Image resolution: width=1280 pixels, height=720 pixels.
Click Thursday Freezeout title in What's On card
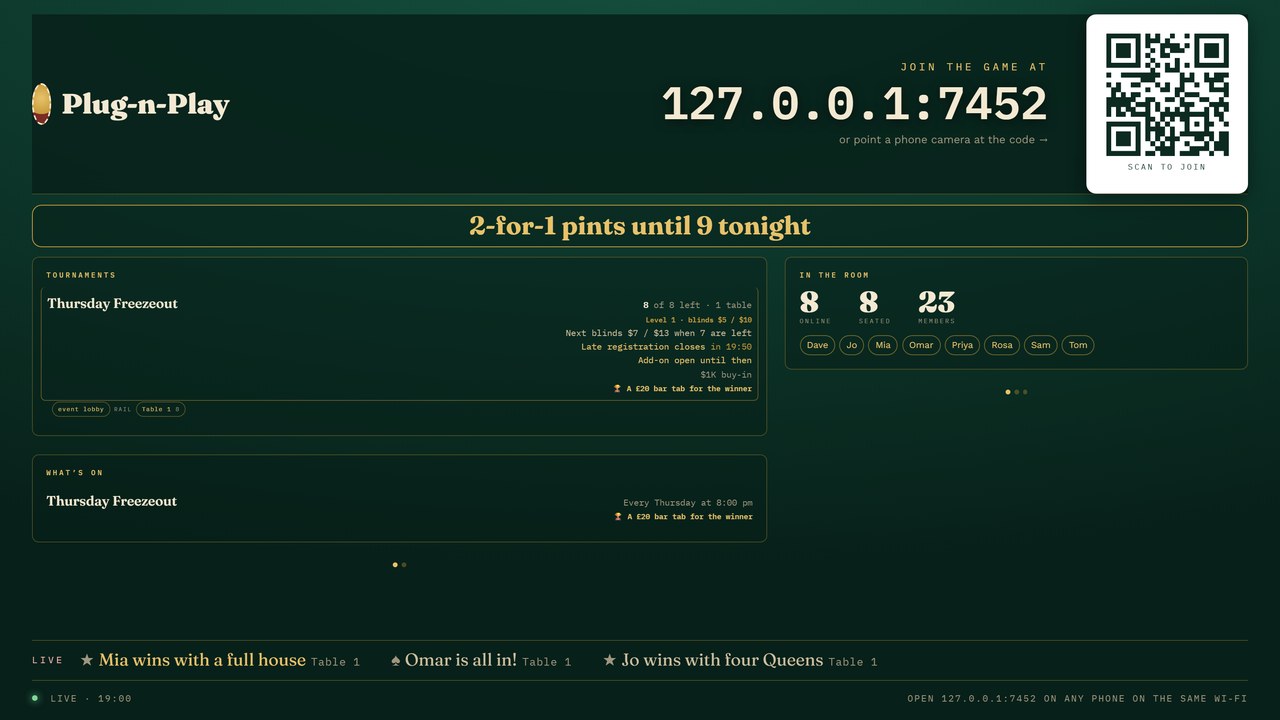pyautogui.click(x=112, y=501)
